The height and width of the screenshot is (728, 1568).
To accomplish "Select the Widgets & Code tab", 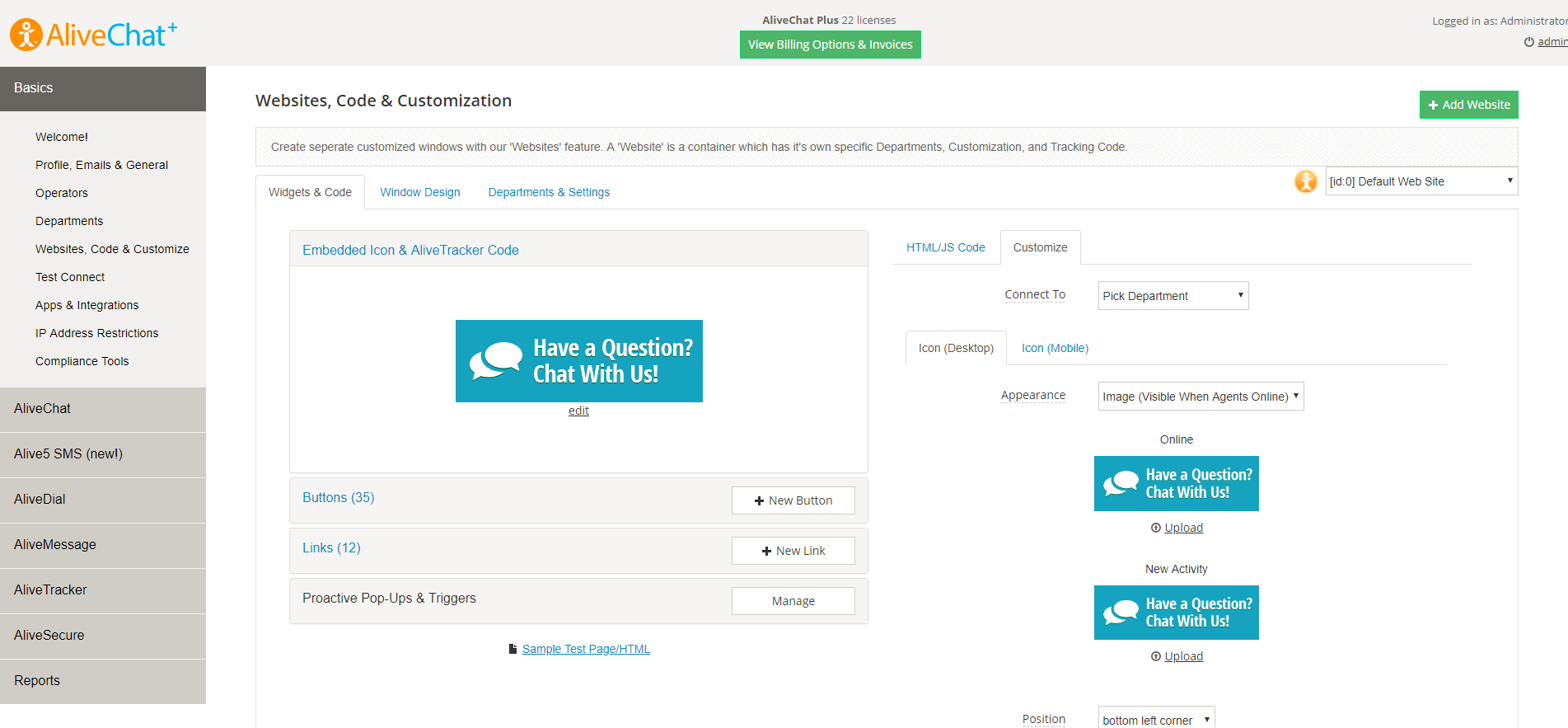I will [x=310, y=192].
